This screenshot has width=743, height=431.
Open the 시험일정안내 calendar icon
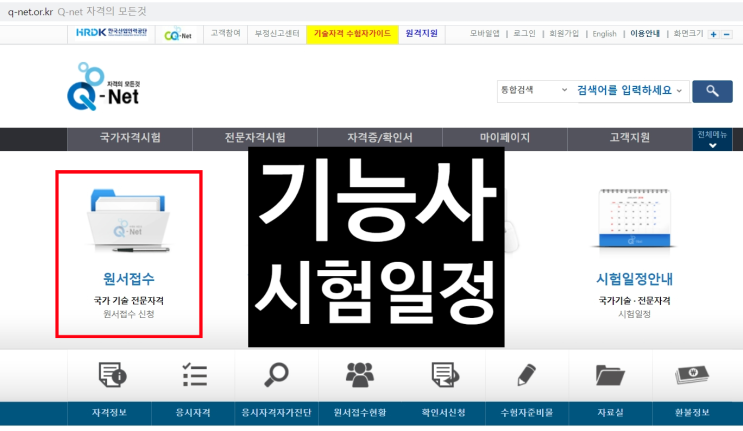point(634,218)
